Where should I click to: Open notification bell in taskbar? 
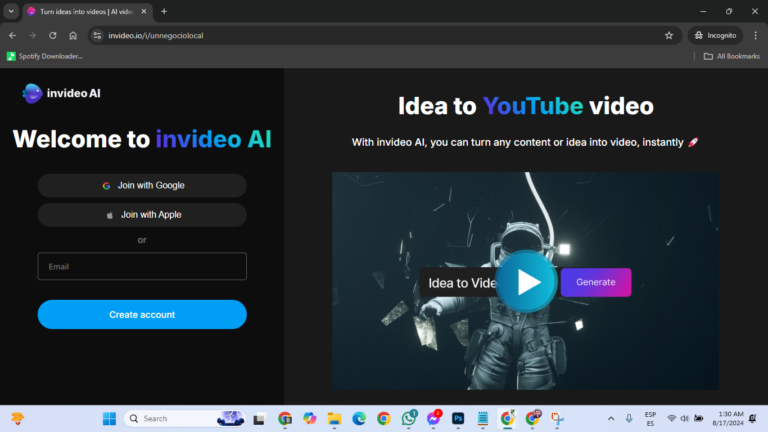pyautogui.click(x=753, y=419)
